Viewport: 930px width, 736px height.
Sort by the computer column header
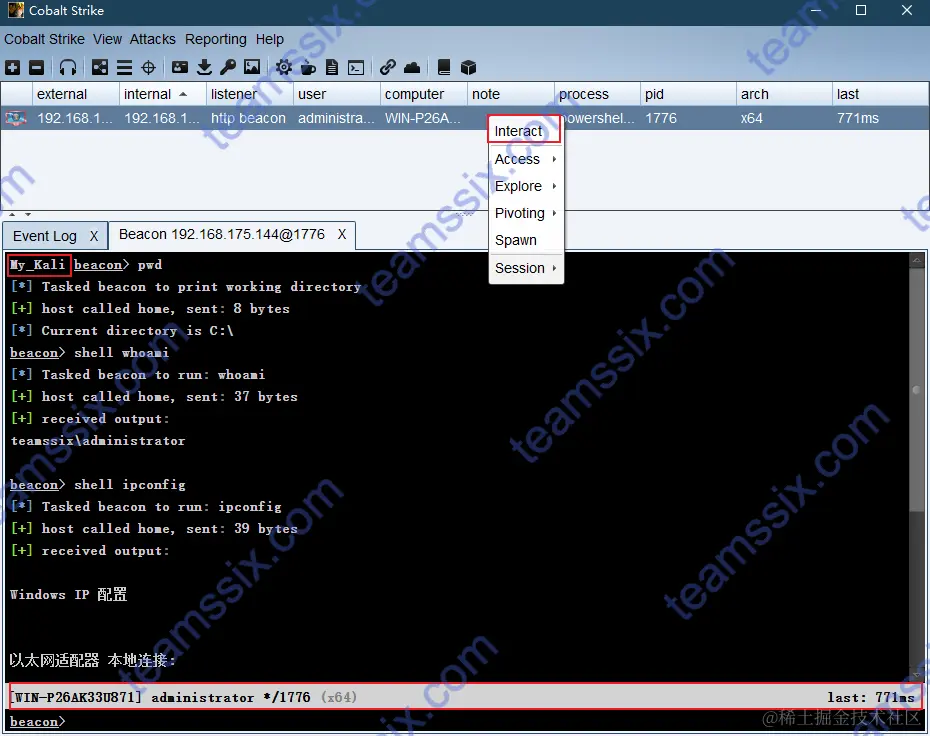tap(423, 94)
